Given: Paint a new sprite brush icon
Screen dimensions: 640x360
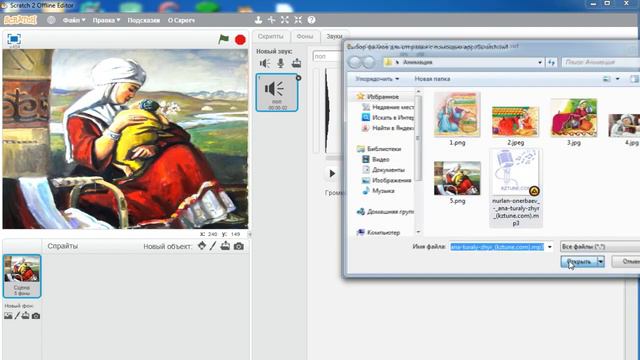Looking at the screenshot, I should (x=213, y=246).
